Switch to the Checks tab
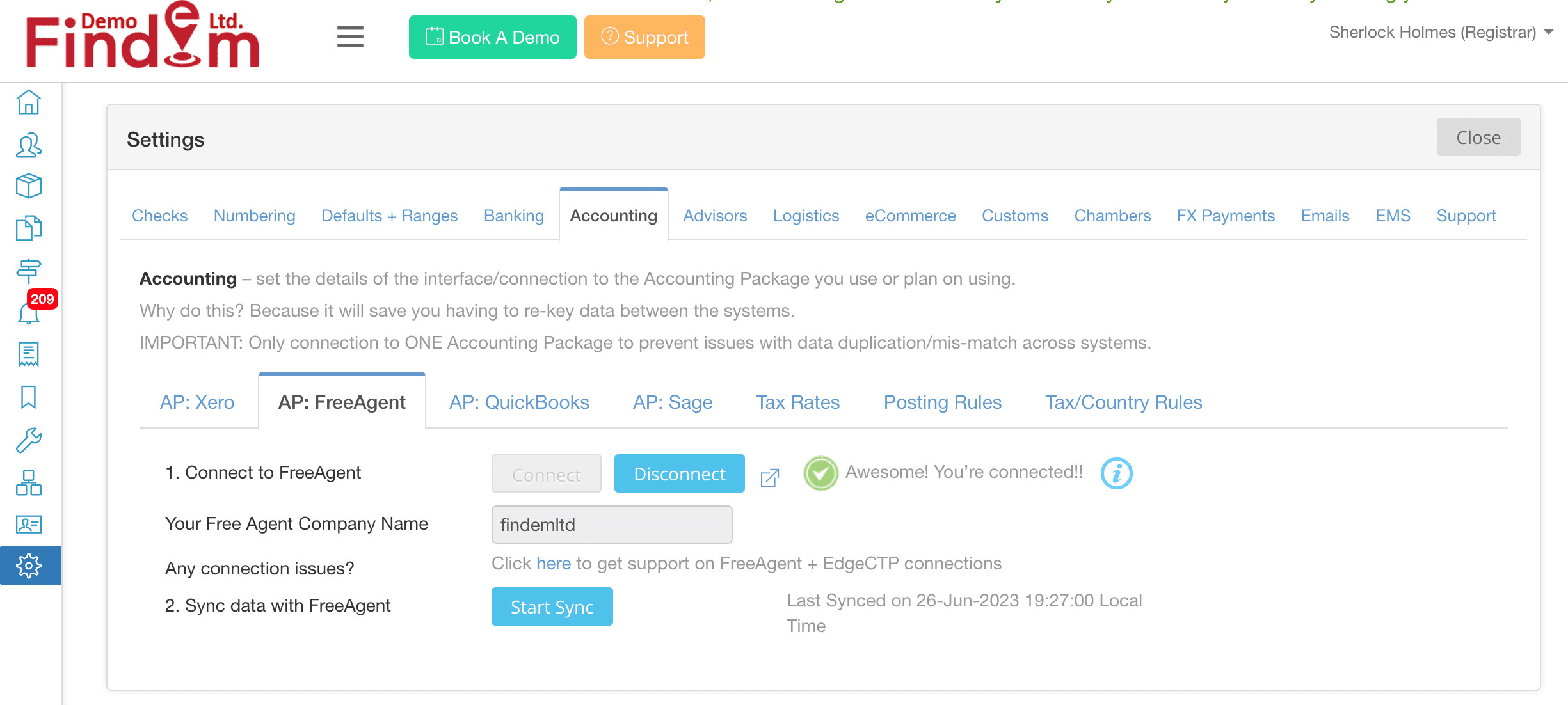The width and height of the screenshot is (1568, 705). point(159,216)
